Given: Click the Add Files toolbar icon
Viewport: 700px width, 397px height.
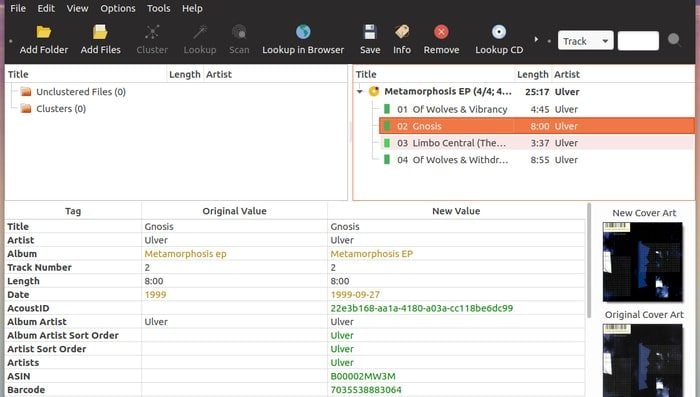Looking at the screenshot, I should 100,32.
